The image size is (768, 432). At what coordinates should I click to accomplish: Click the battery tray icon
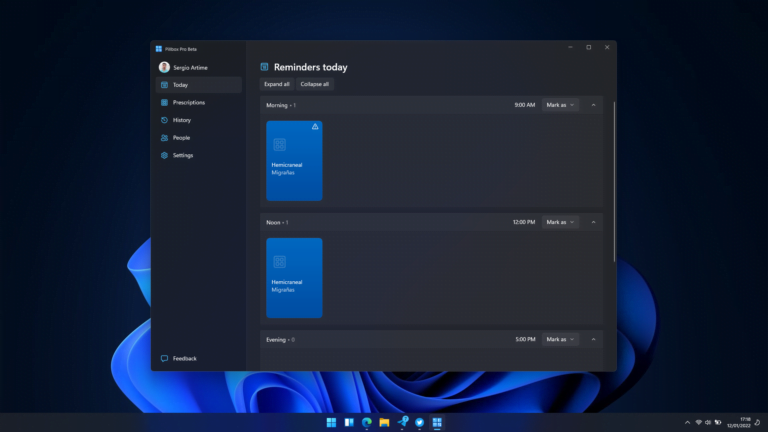(x=718, y=422)
